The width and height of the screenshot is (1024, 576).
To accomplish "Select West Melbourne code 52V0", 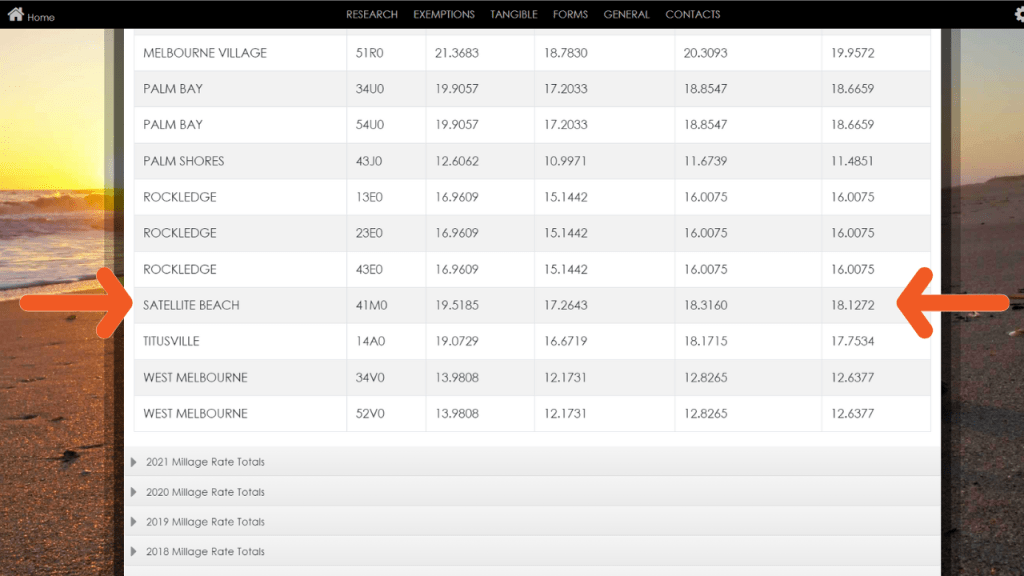I will pyautogui.click(x=371, y=413).
